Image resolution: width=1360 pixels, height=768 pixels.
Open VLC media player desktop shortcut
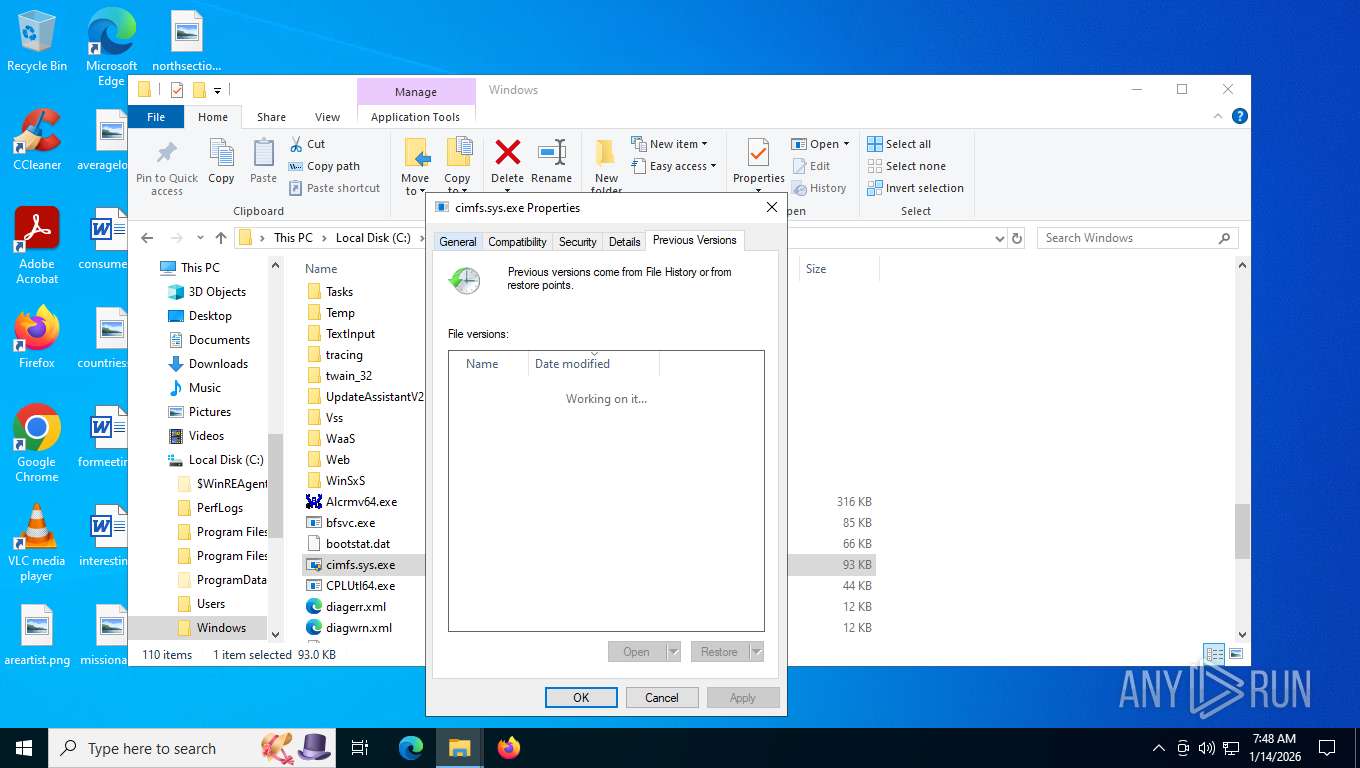37,543
